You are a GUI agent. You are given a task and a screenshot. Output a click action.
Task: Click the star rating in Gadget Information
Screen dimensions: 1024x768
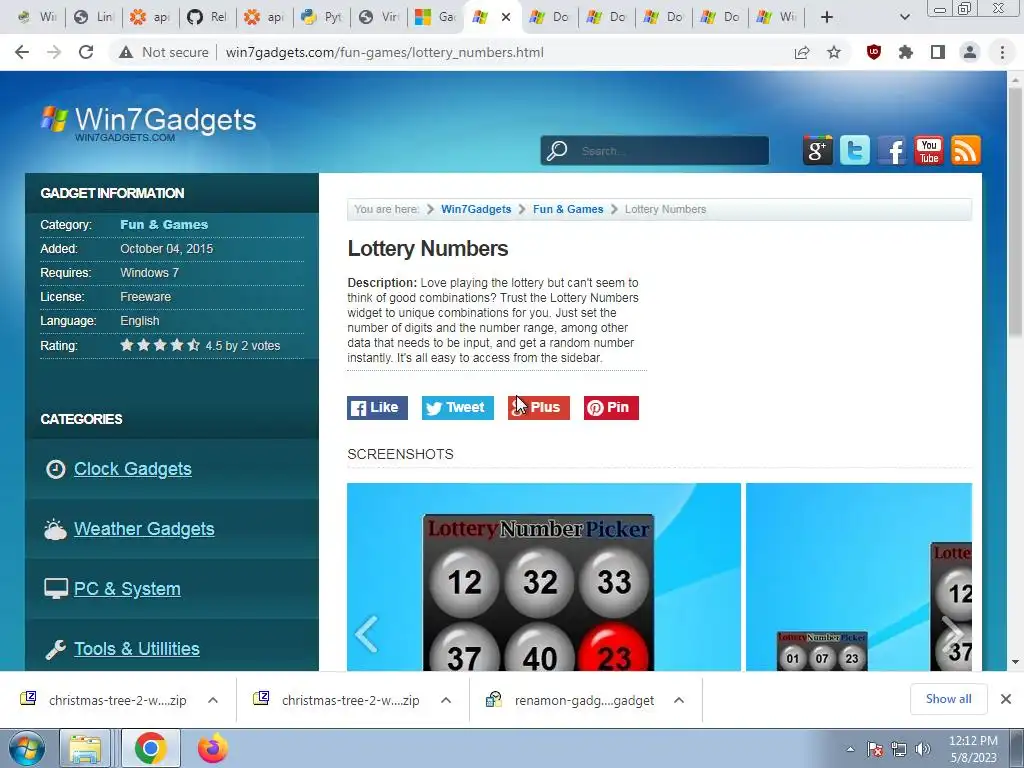(160, 345)
